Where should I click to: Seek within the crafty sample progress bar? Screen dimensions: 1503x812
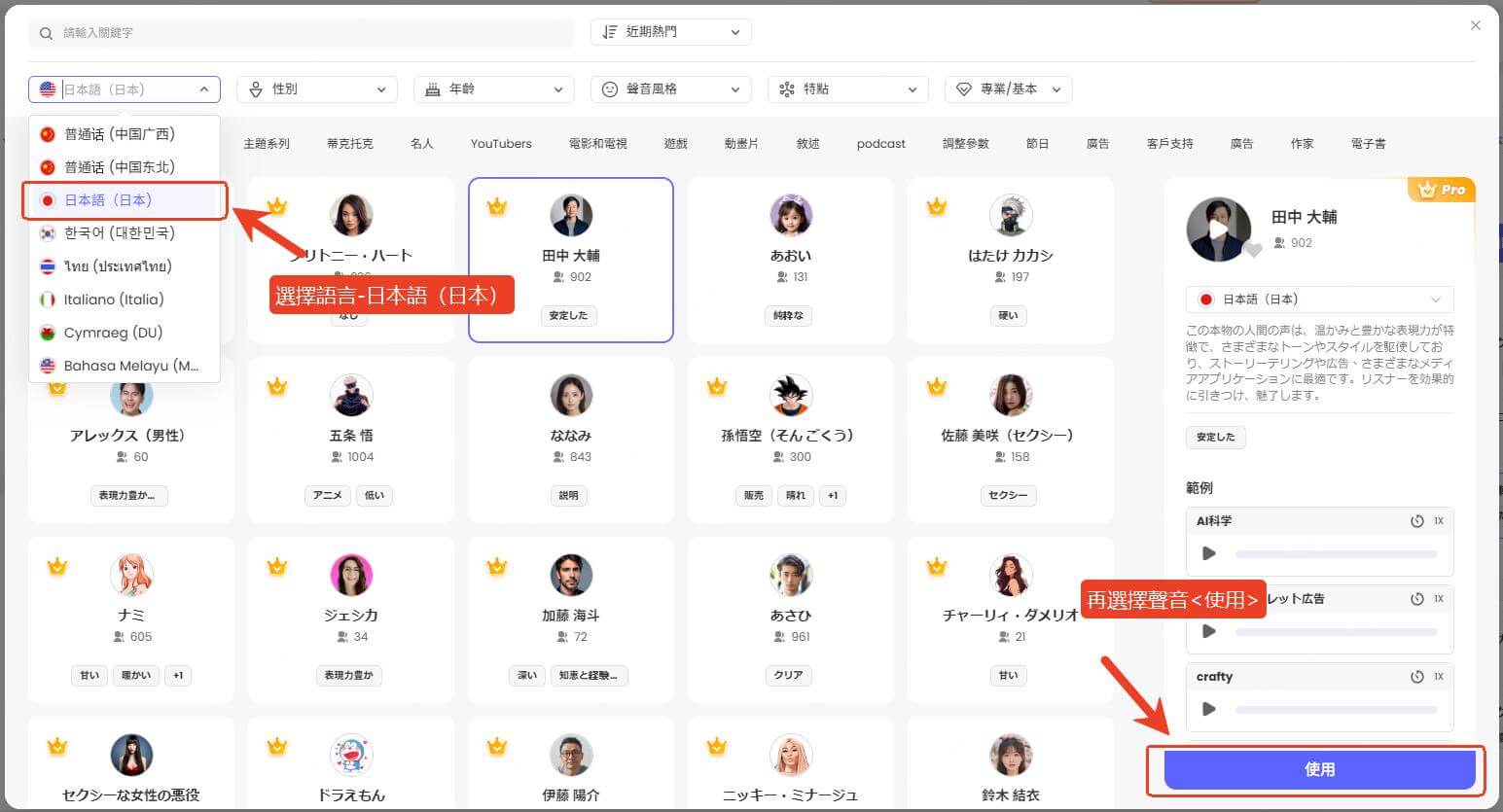coord(1337,710)
